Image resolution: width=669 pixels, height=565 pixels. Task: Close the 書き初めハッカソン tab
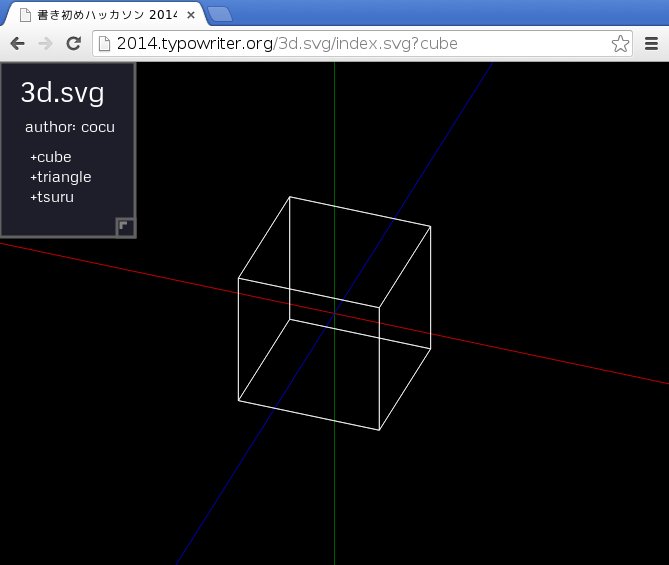point(191,15)
